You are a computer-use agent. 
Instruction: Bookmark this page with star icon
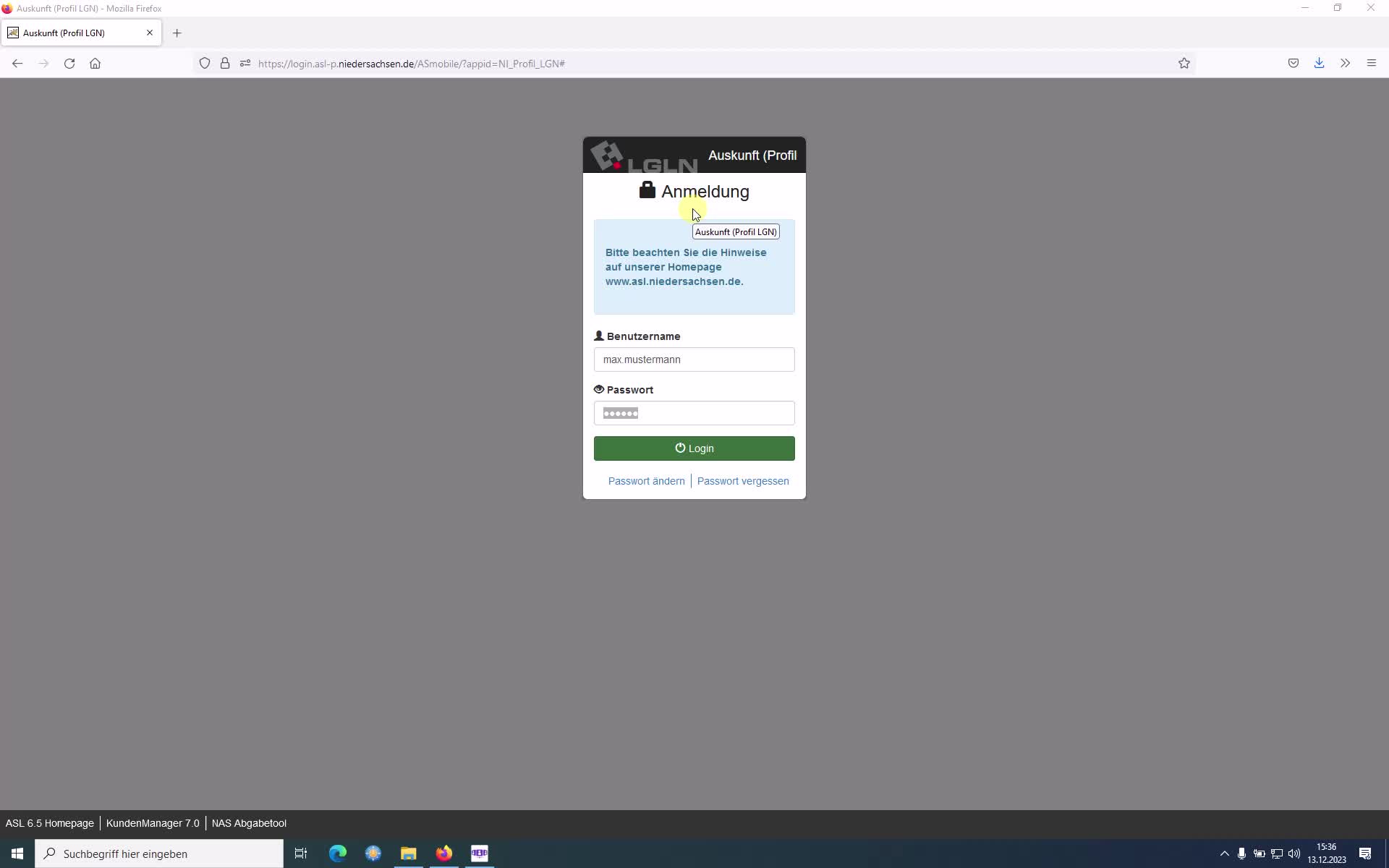pyautogui.click(x=1184, y=64)
